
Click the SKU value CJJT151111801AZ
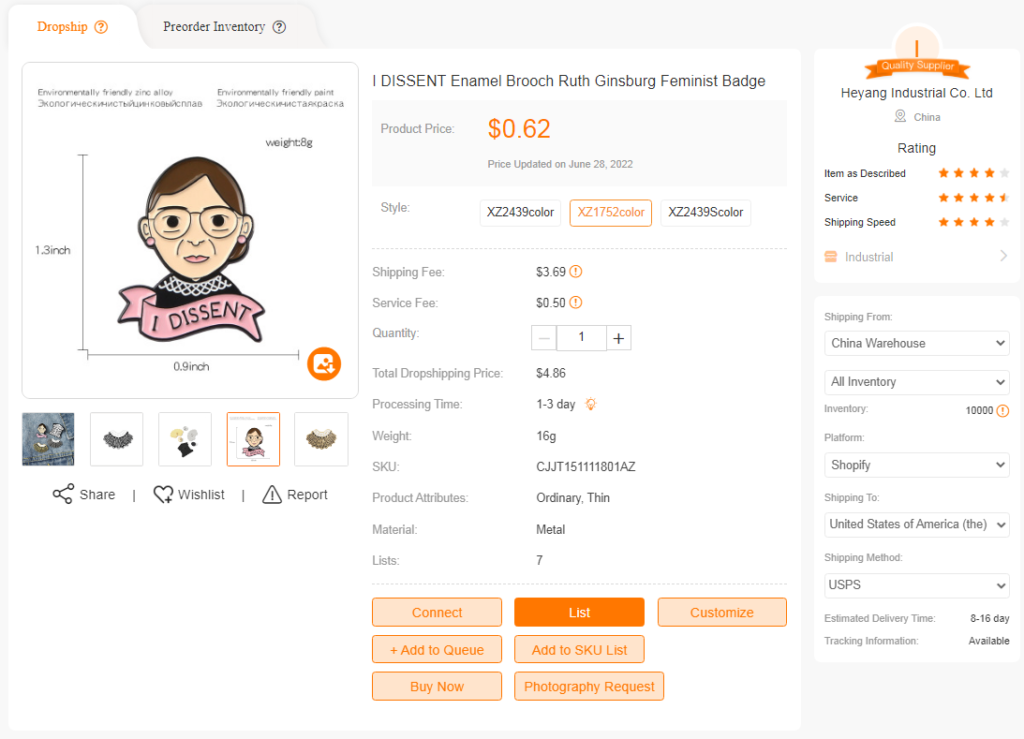pyautogui.click(x=586, y=467)
